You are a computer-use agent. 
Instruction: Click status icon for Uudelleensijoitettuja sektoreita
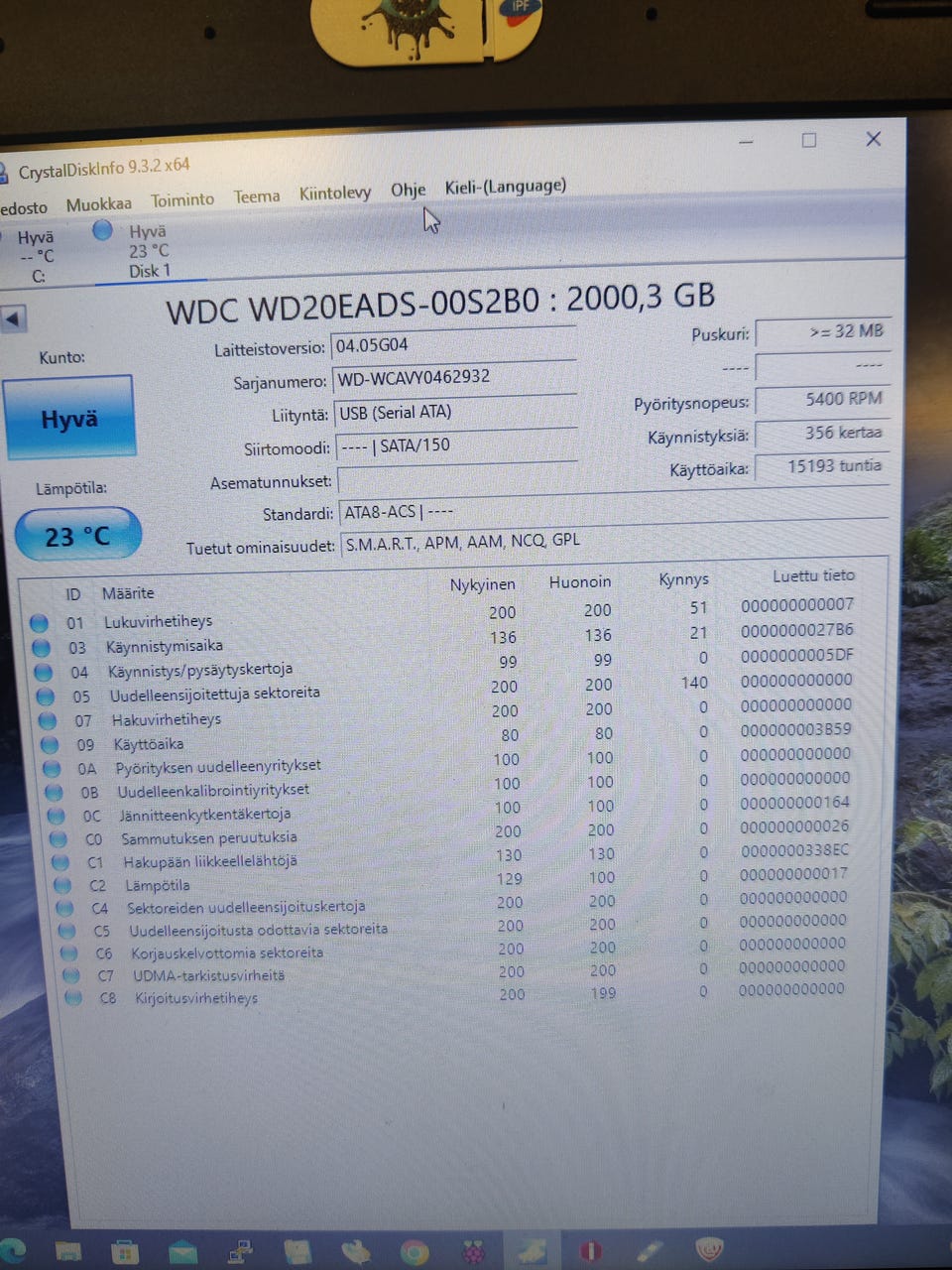pos(45,697)
